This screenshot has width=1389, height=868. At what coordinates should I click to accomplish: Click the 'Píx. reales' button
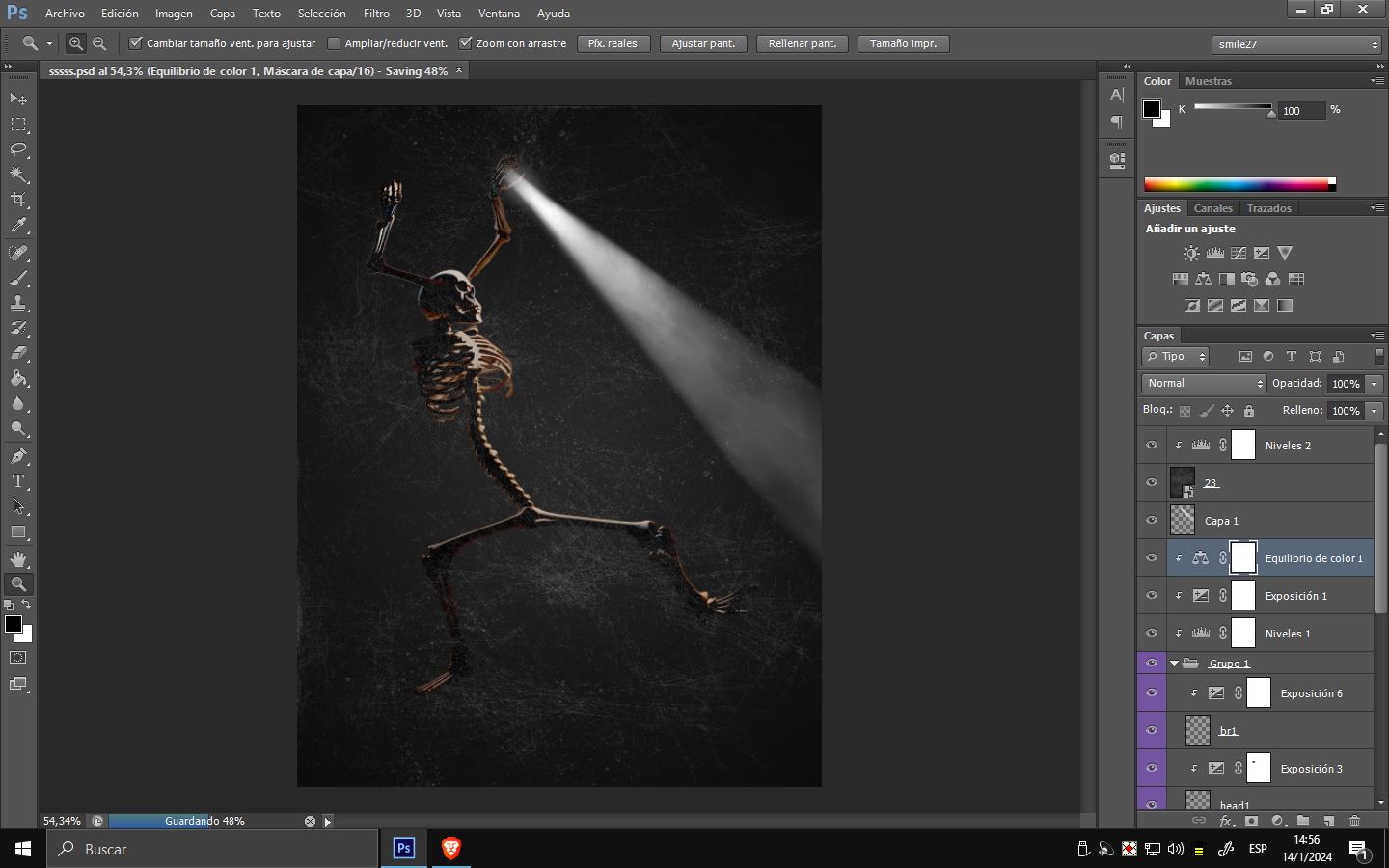[x=613, y=43]
